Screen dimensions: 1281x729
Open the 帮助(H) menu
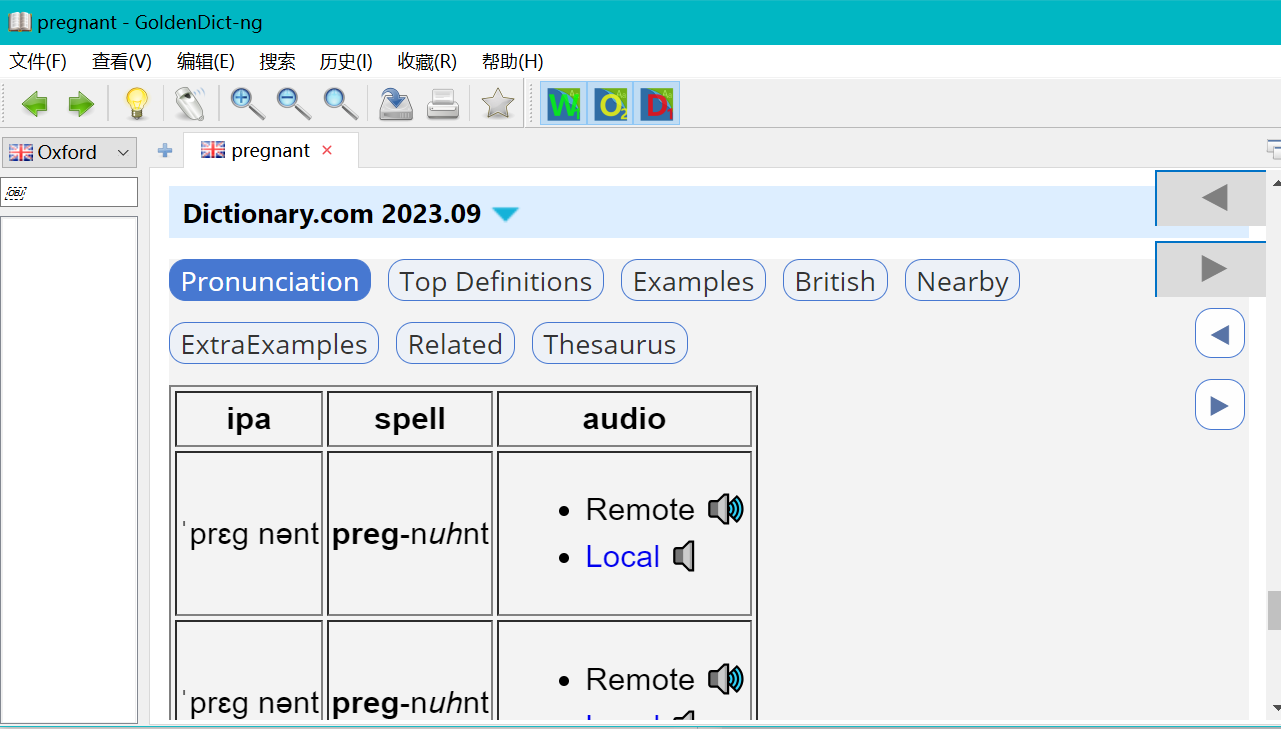[513, 62]
